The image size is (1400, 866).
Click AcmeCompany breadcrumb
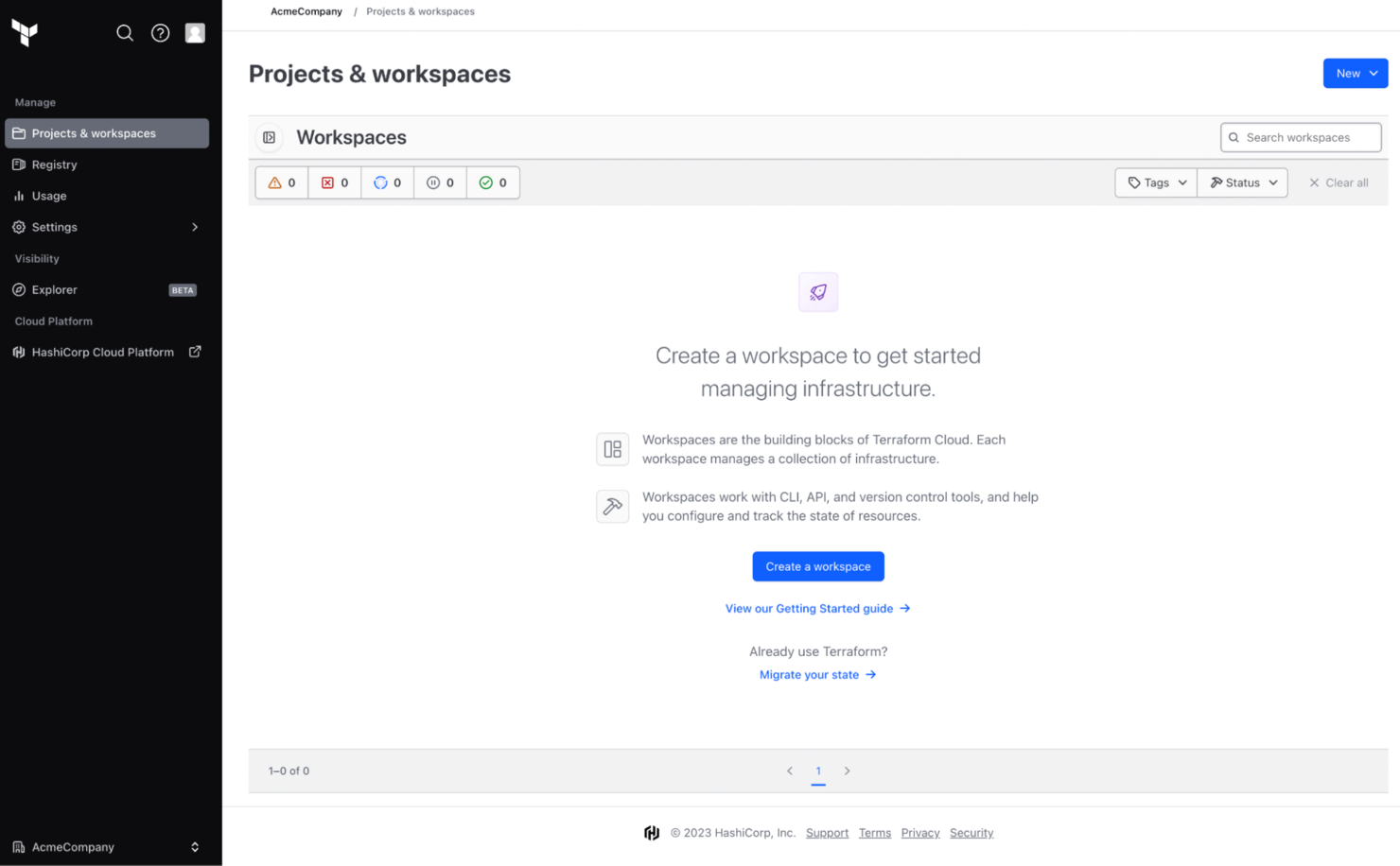(x=306, y=11)
